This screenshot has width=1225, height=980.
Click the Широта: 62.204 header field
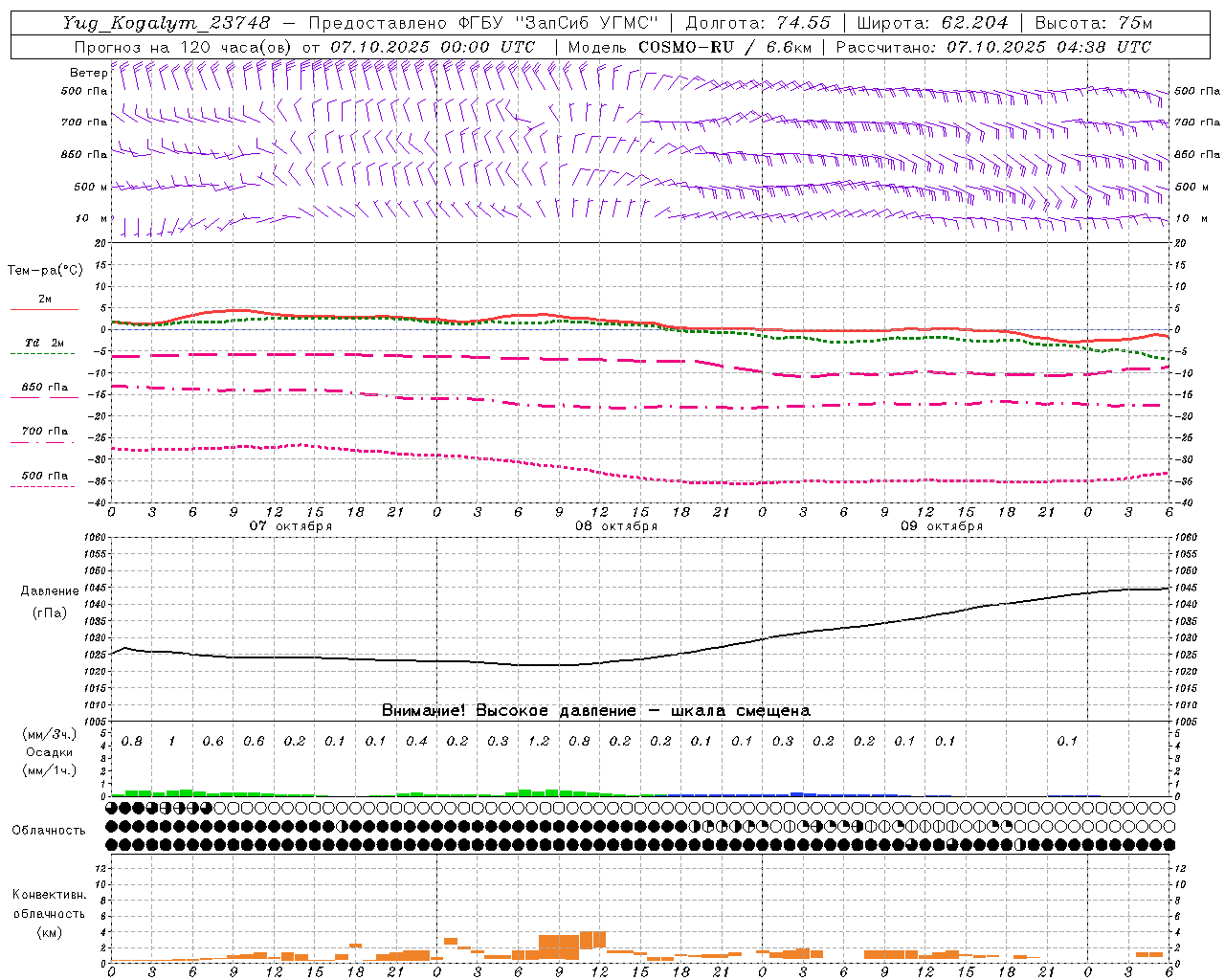(932, 22)
